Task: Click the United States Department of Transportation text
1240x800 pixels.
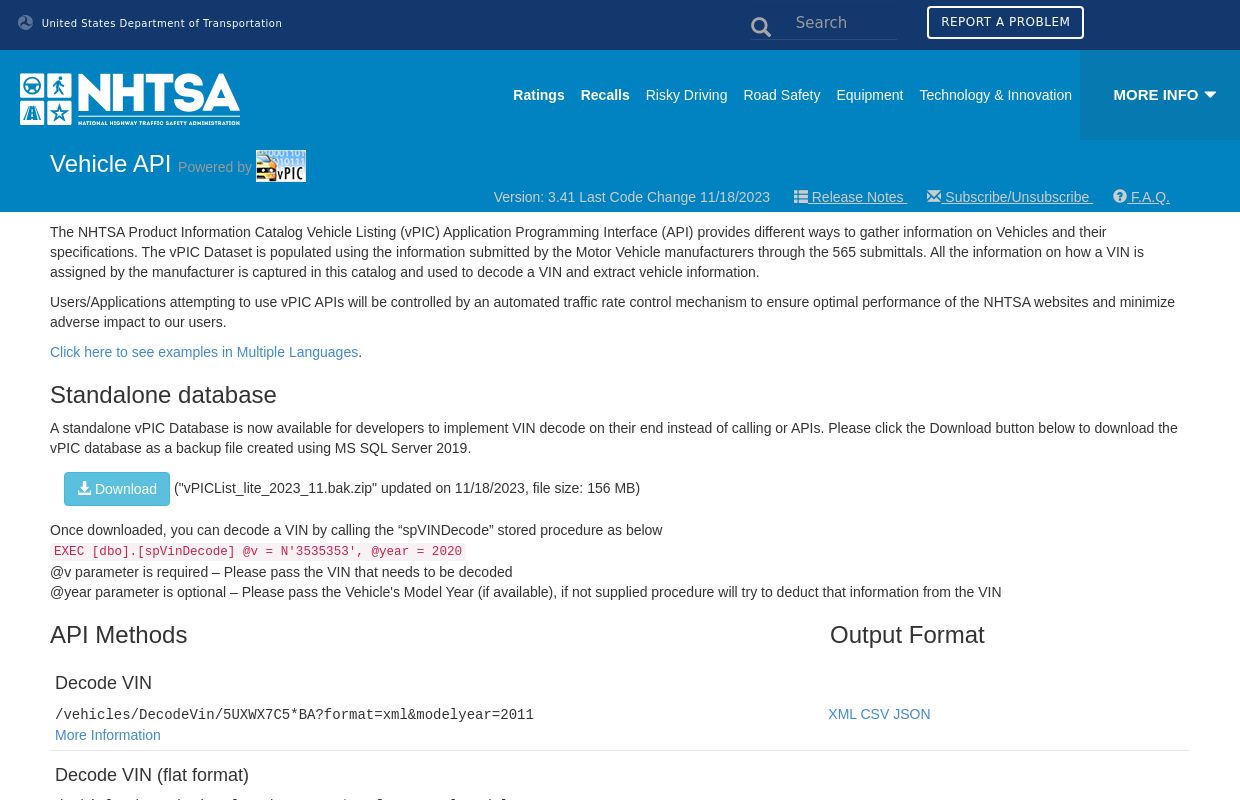Action: (162, 24)
